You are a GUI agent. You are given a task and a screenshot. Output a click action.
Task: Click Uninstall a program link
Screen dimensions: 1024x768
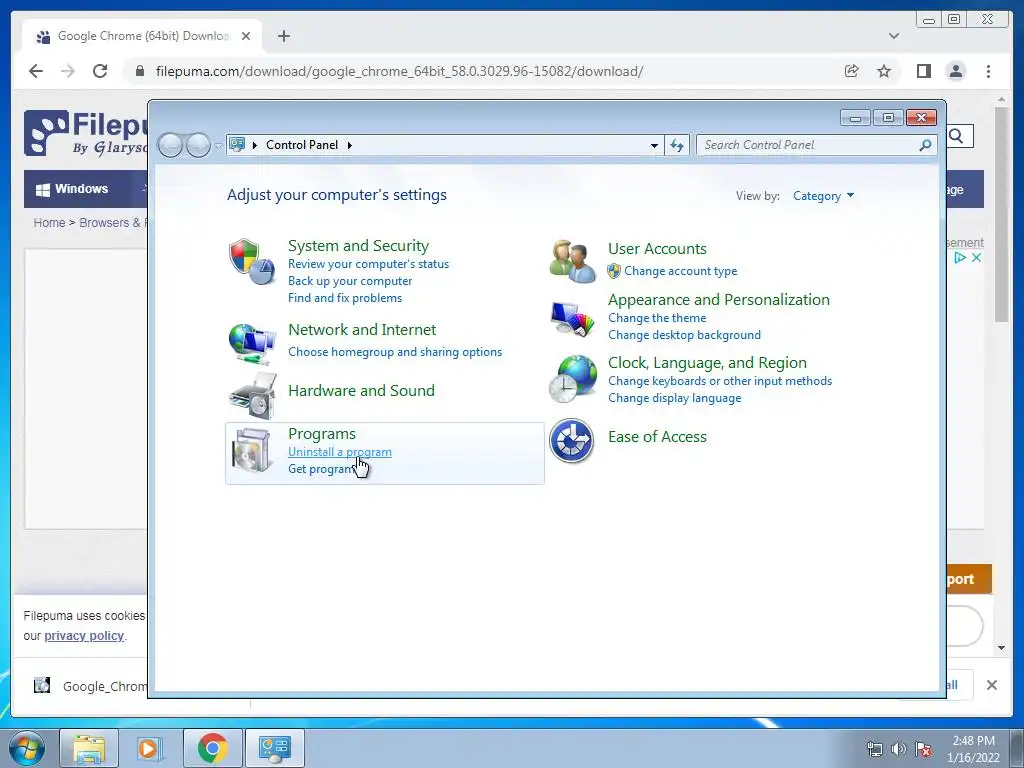(x=340, y=452)
